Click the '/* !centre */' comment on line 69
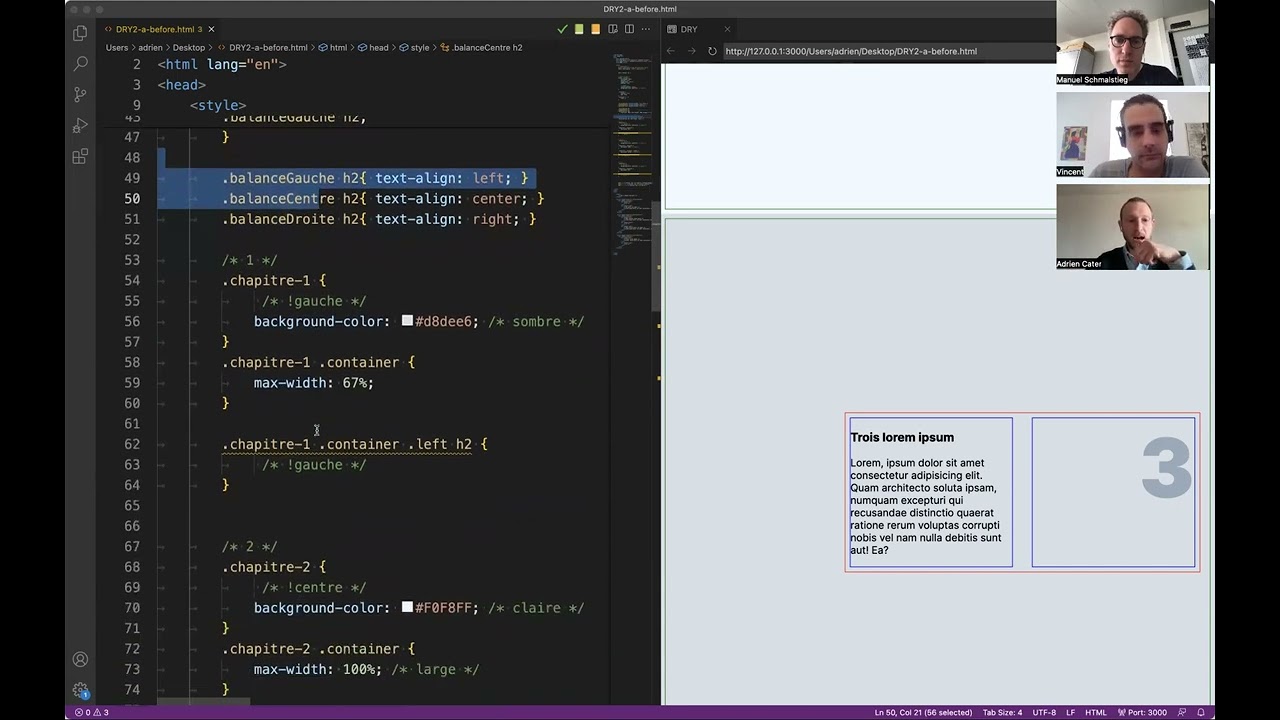The height and width of the screenshot is (720, 1280). click(314, 587)
